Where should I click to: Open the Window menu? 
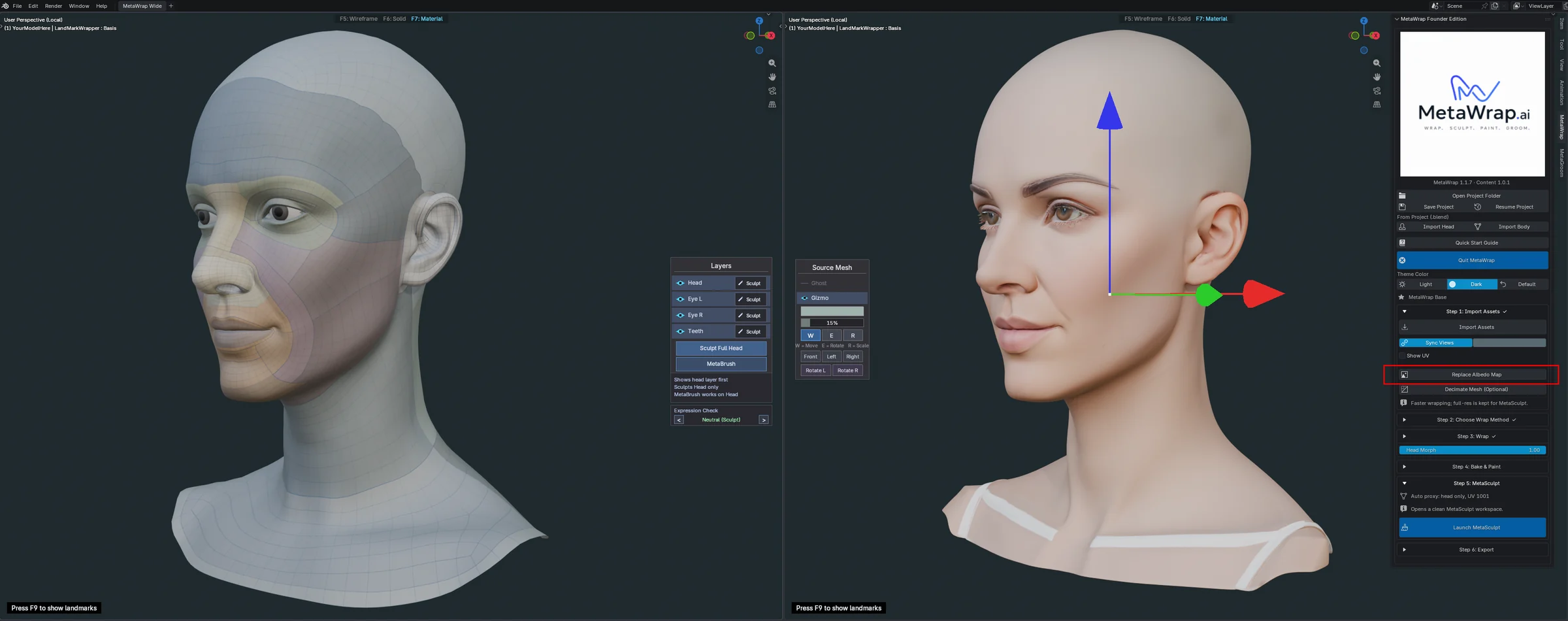click(79, 6)
